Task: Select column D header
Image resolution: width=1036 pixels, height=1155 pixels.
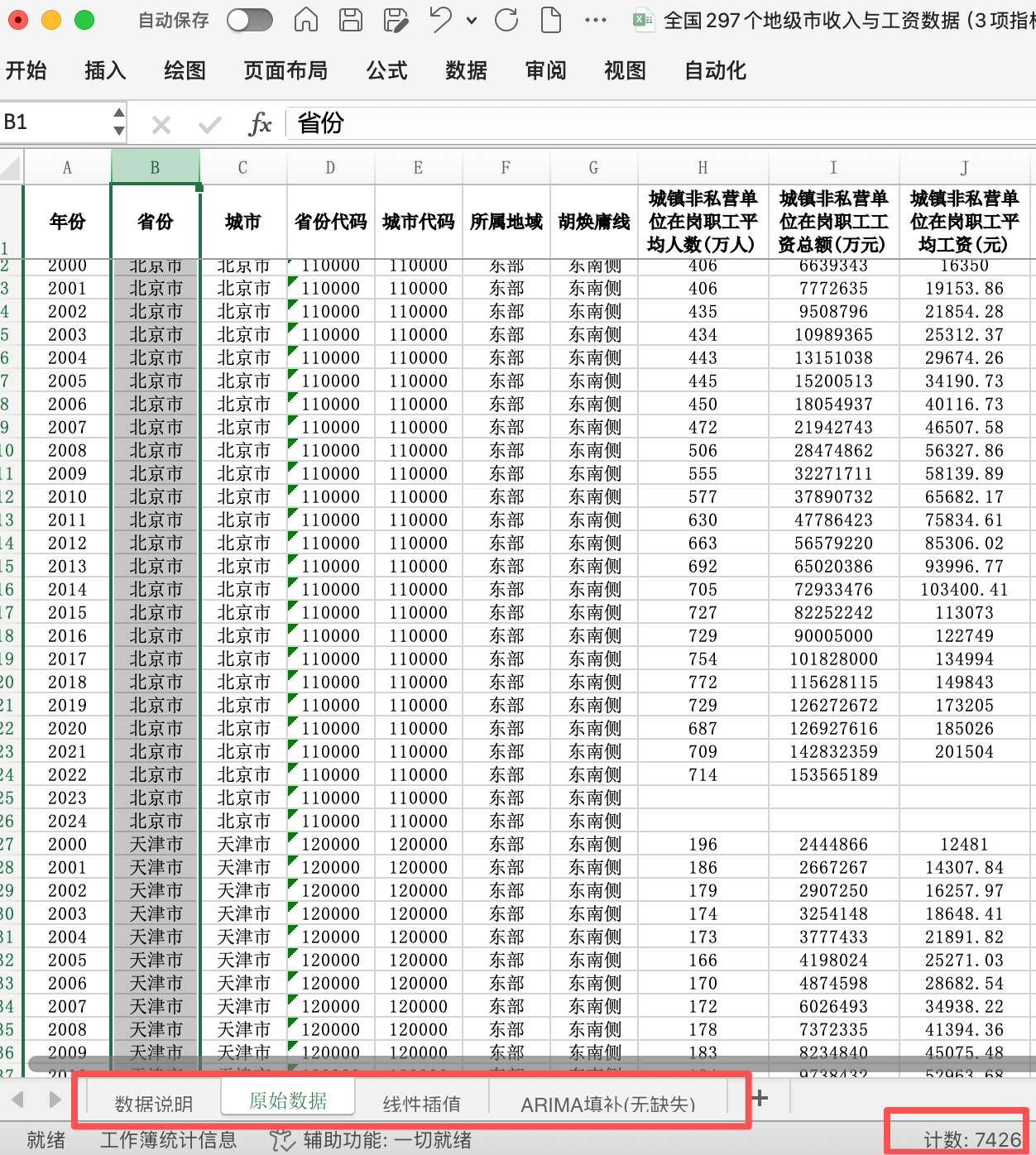Action: point(330,168)
